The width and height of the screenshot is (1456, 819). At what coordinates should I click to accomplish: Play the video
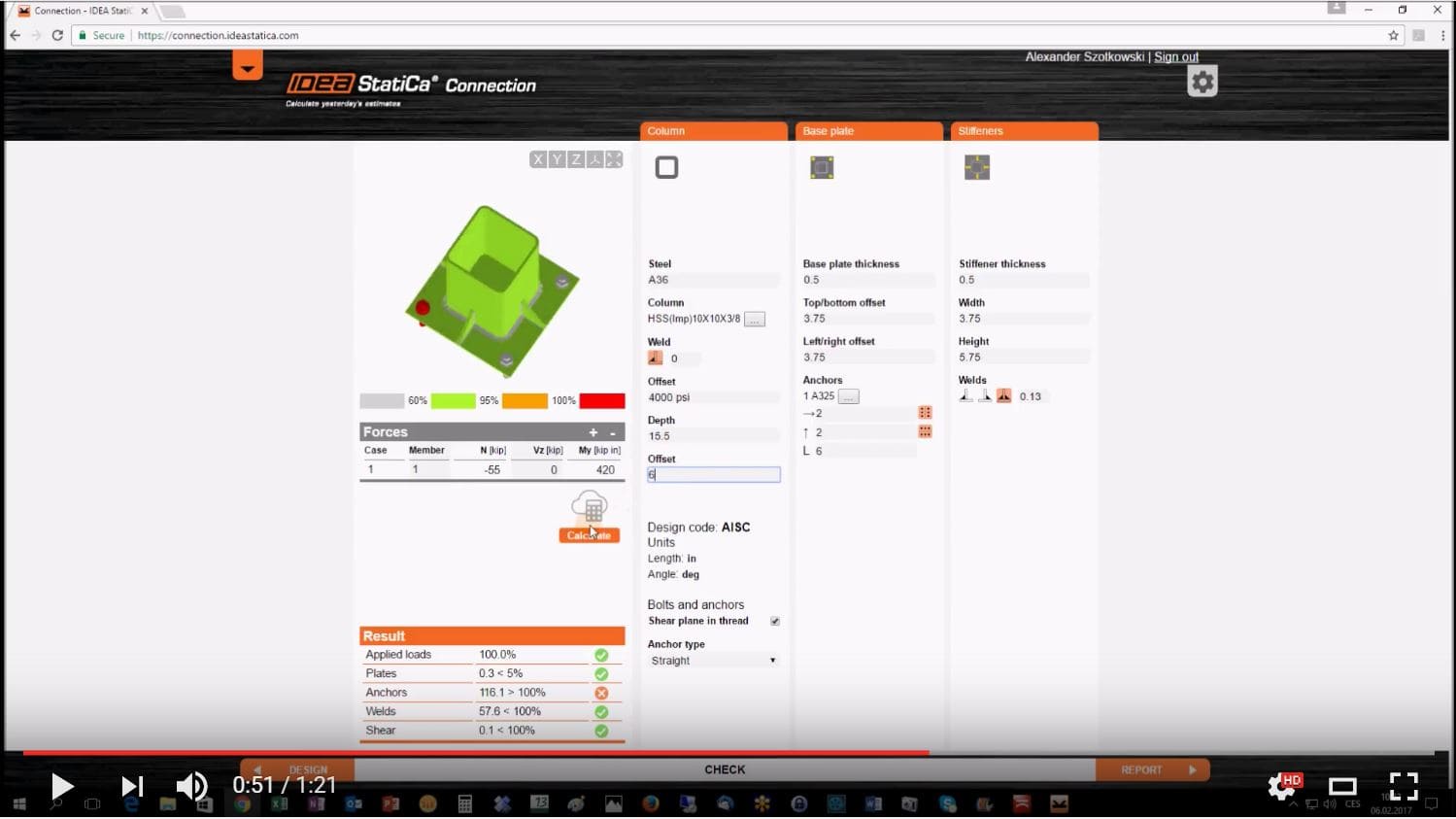[61, 786]
